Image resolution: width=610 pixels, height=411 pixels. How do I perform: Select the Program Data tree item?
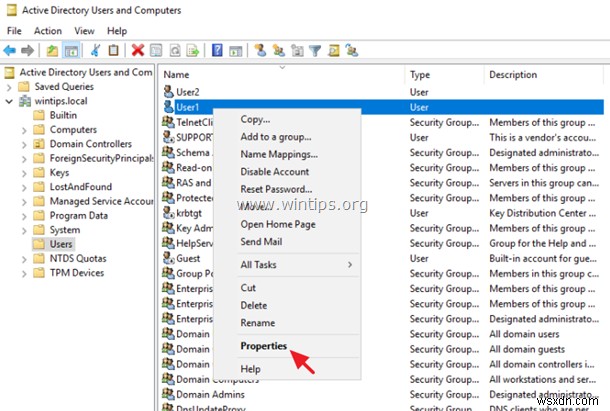(x=79, y=215)
